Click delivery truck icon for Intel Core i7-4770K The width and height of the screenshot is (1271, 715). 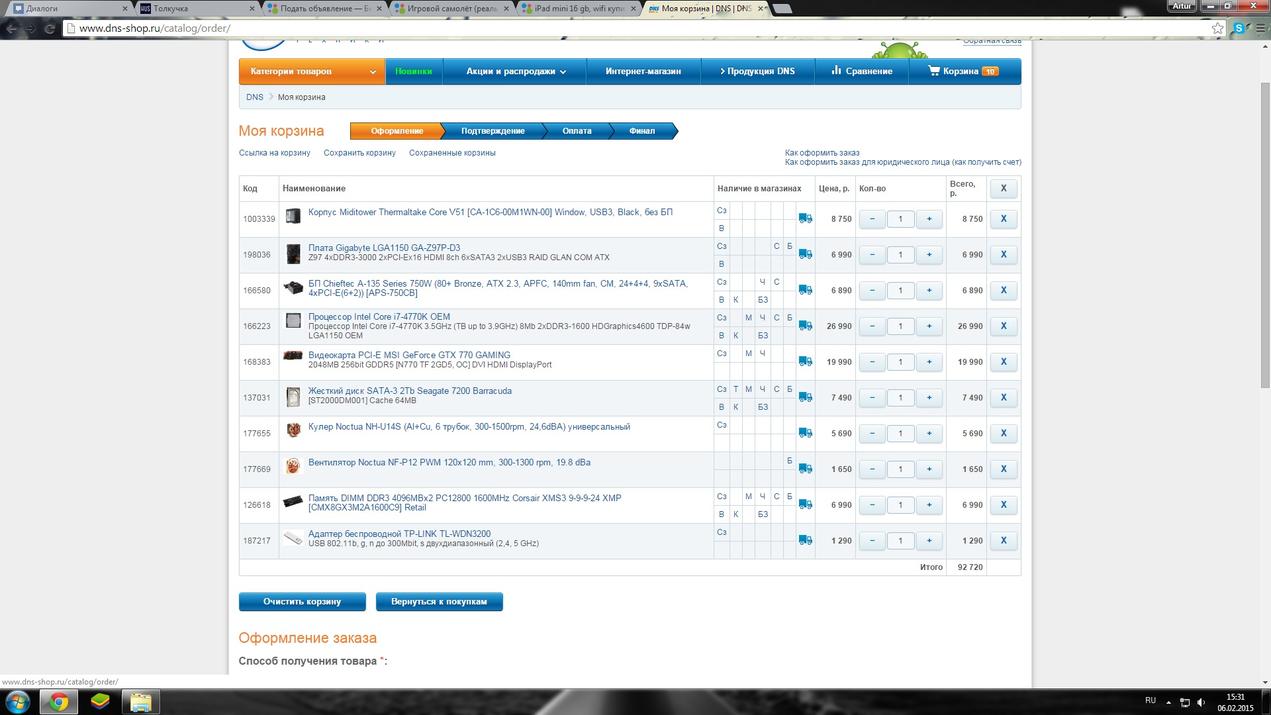coord(805,326)
